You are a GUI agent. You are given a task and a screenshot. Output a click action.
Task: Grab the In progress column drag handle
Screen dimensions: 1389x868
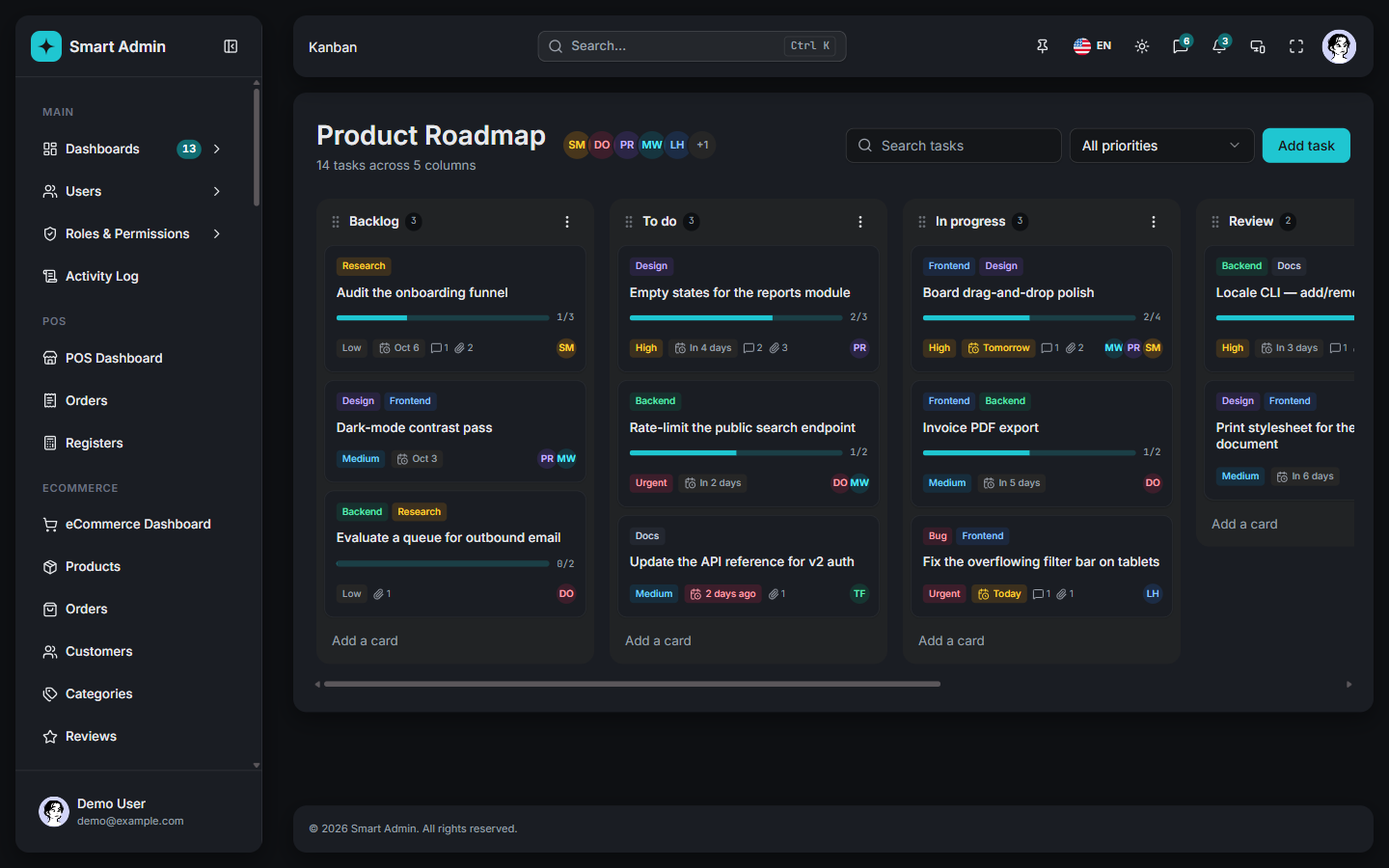(922, 222)
